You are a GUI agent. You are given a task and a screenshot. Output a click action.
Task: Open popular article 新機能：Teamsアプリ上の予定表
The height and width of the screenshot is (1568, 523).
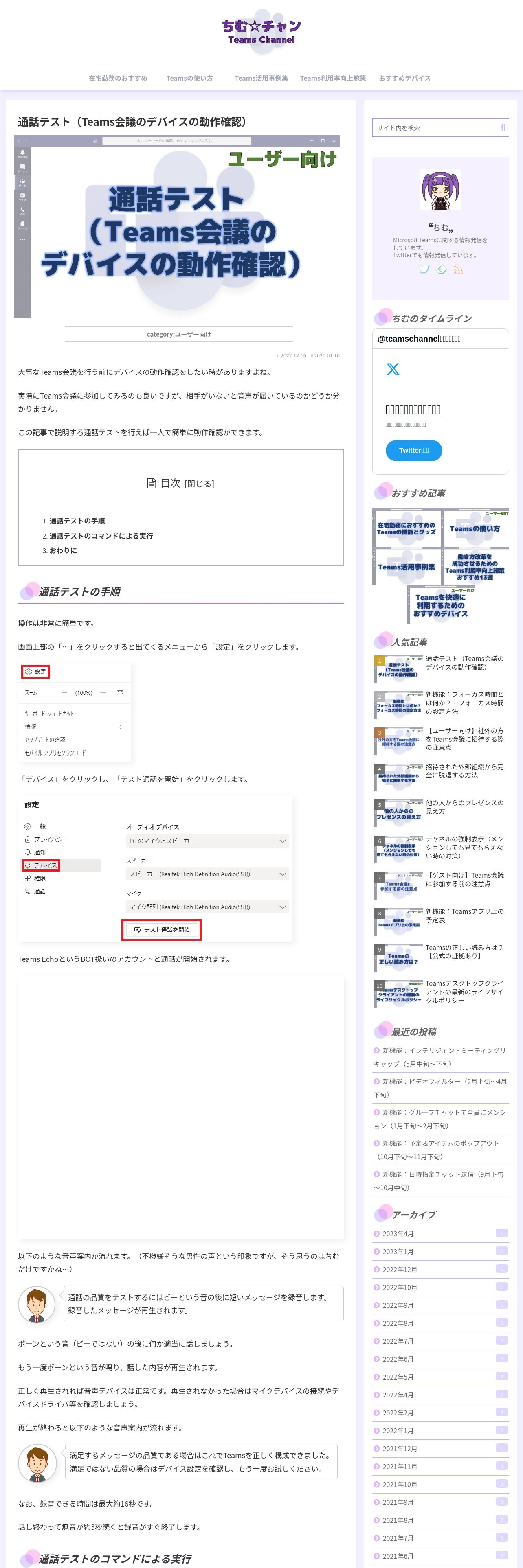(x=441, y=921)
